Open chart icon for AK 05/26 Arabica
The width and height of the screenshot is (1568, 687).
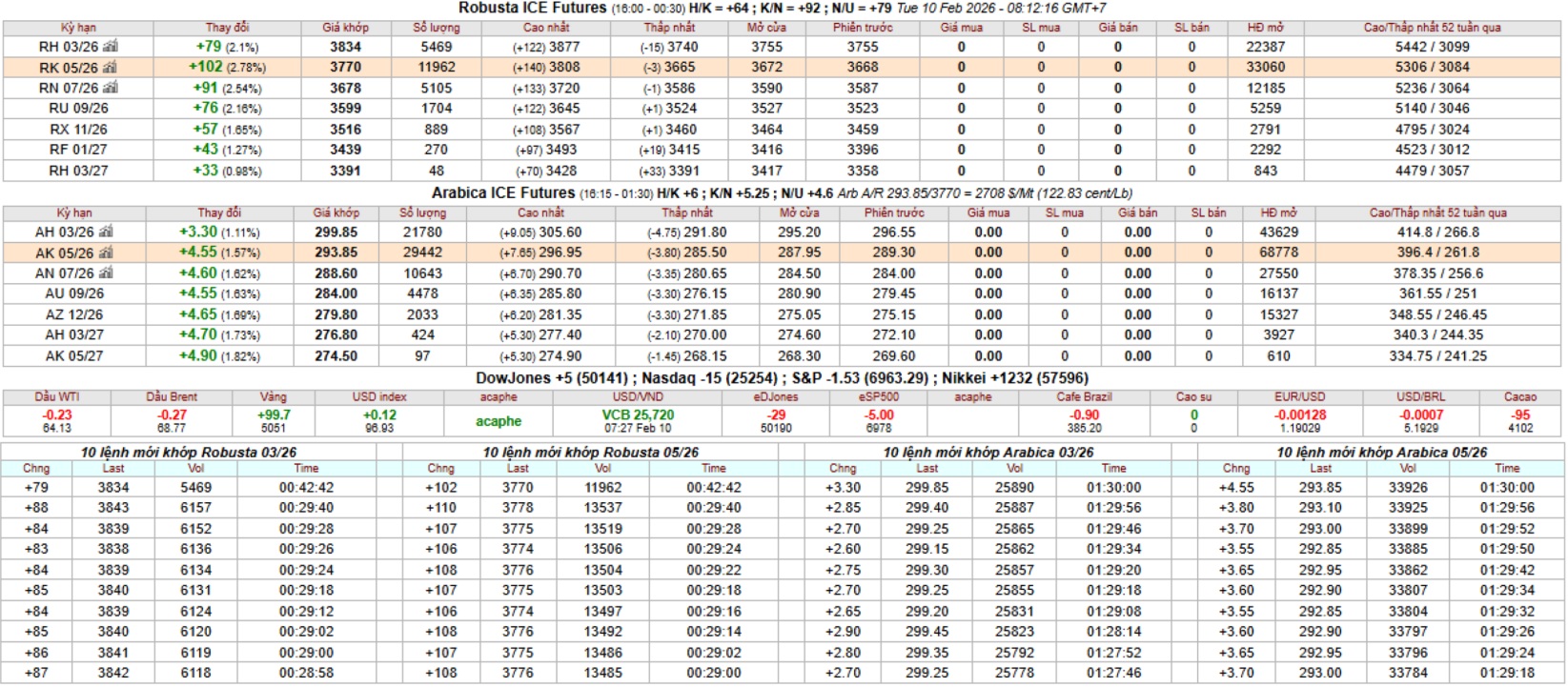(x=107, y=253)
